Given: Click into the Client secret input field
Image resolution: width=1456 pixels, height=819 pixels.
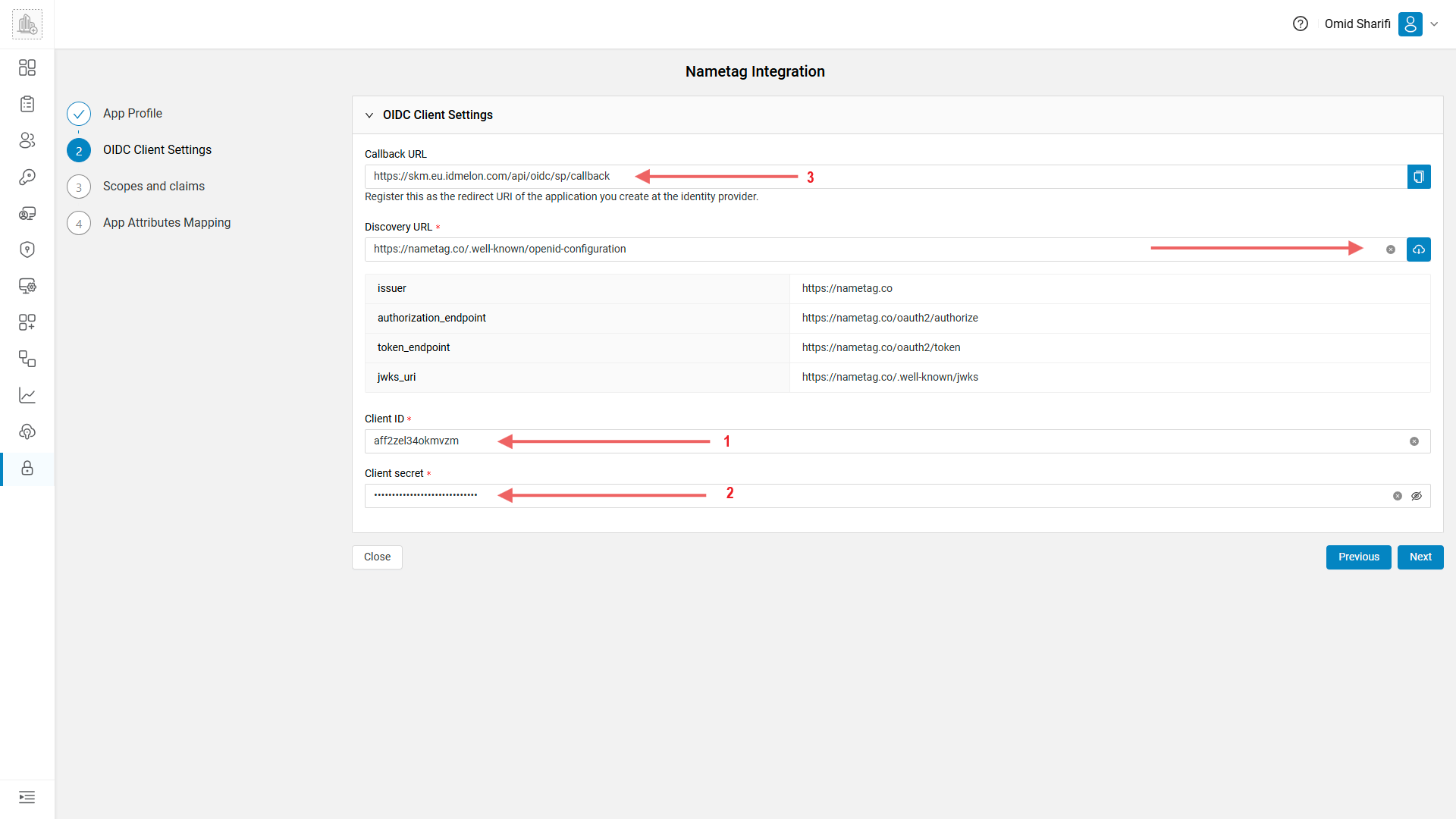Looking at the screenshot, I should pyautogui.click(x=898, y=496).
